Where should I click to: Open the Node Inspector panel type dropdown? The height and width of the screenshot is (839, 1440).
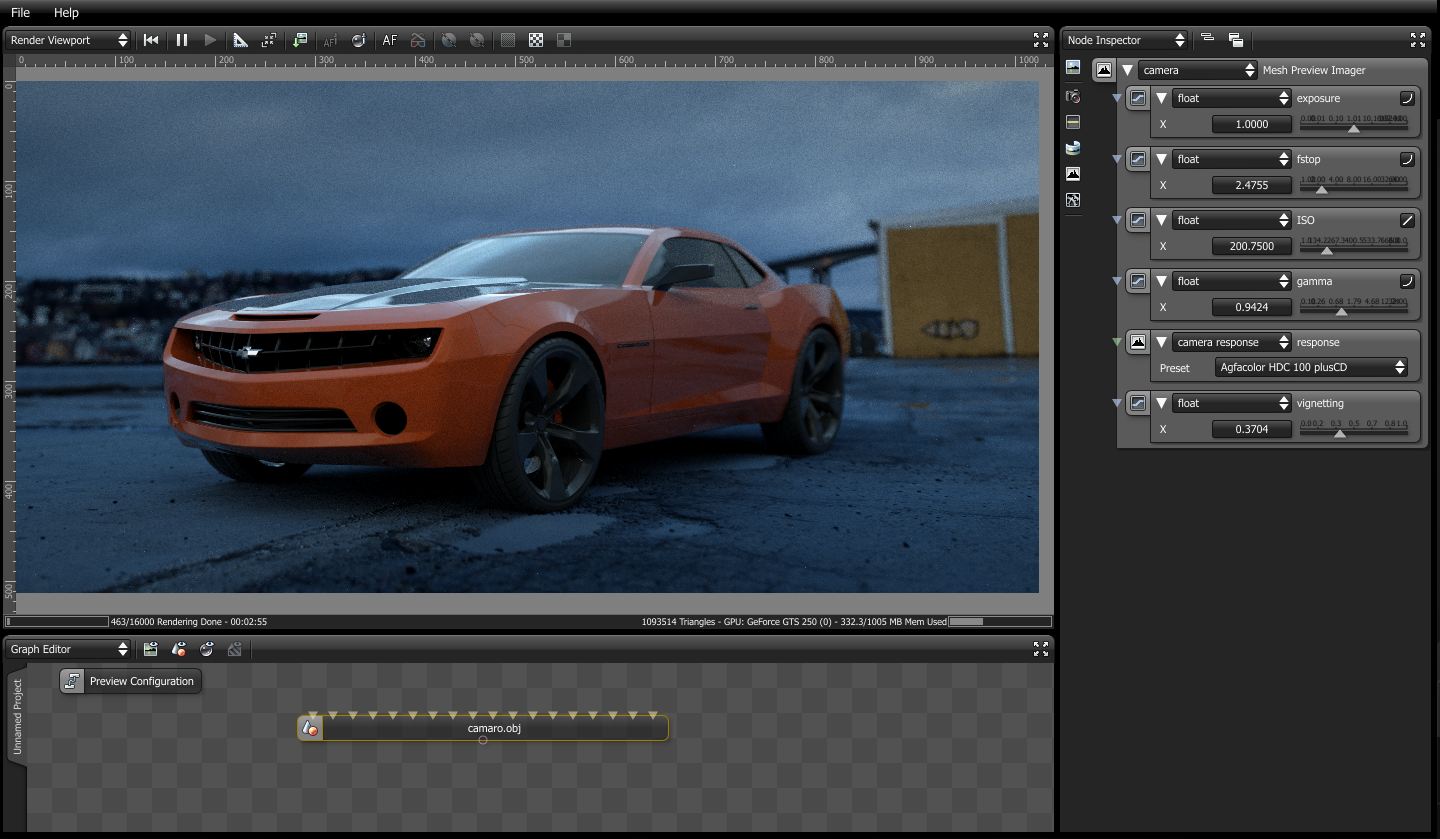pyautogui.click(x=1125, y=40)
